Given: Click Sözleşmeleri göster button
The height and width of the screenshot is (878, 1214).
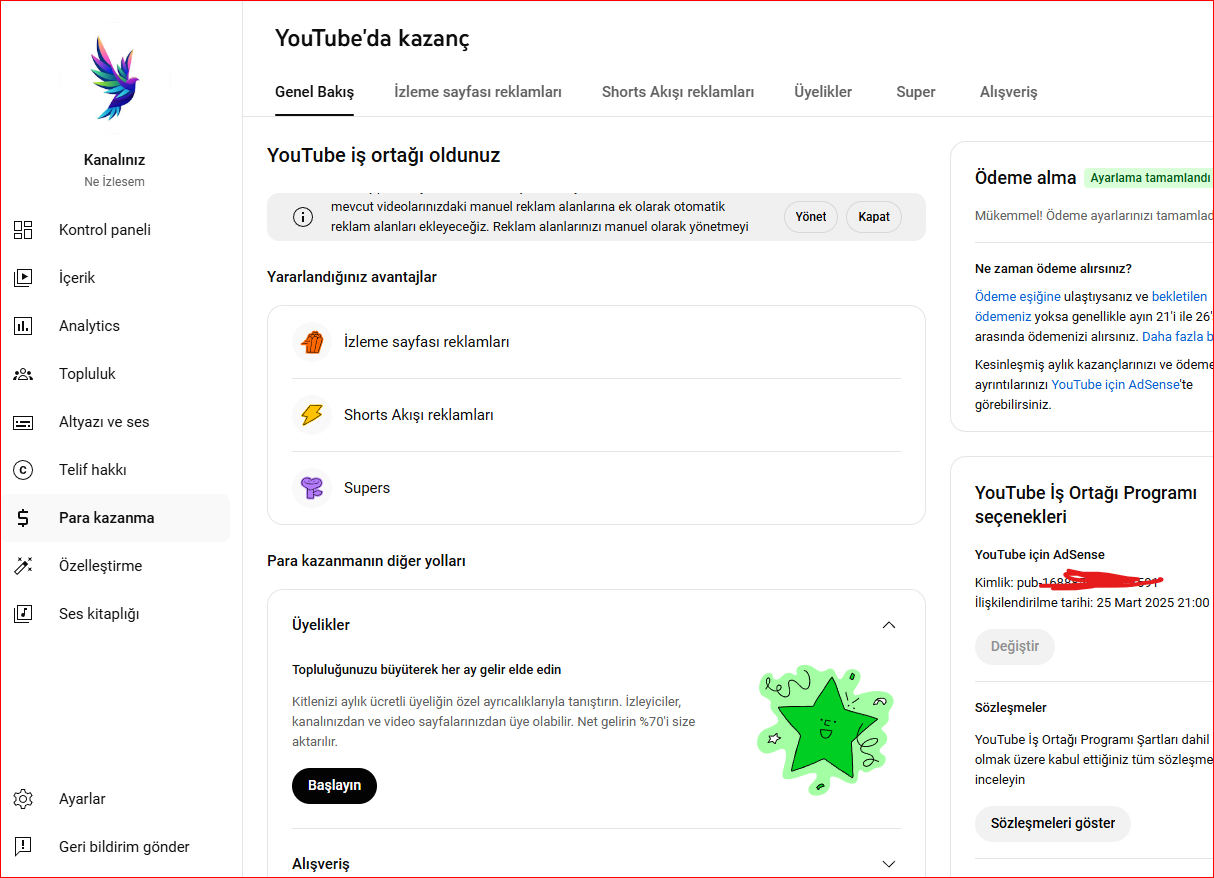Looking at the screenshot, I should (x=1052, y=824).
